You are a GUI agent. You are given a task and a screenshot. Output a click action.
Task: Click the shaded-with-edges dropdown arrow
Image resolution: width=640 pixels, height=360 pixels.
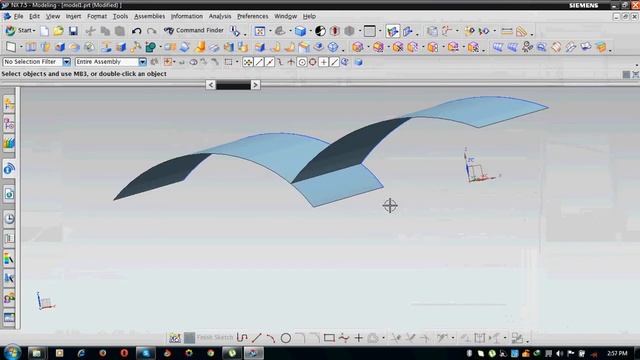point(310,31)
